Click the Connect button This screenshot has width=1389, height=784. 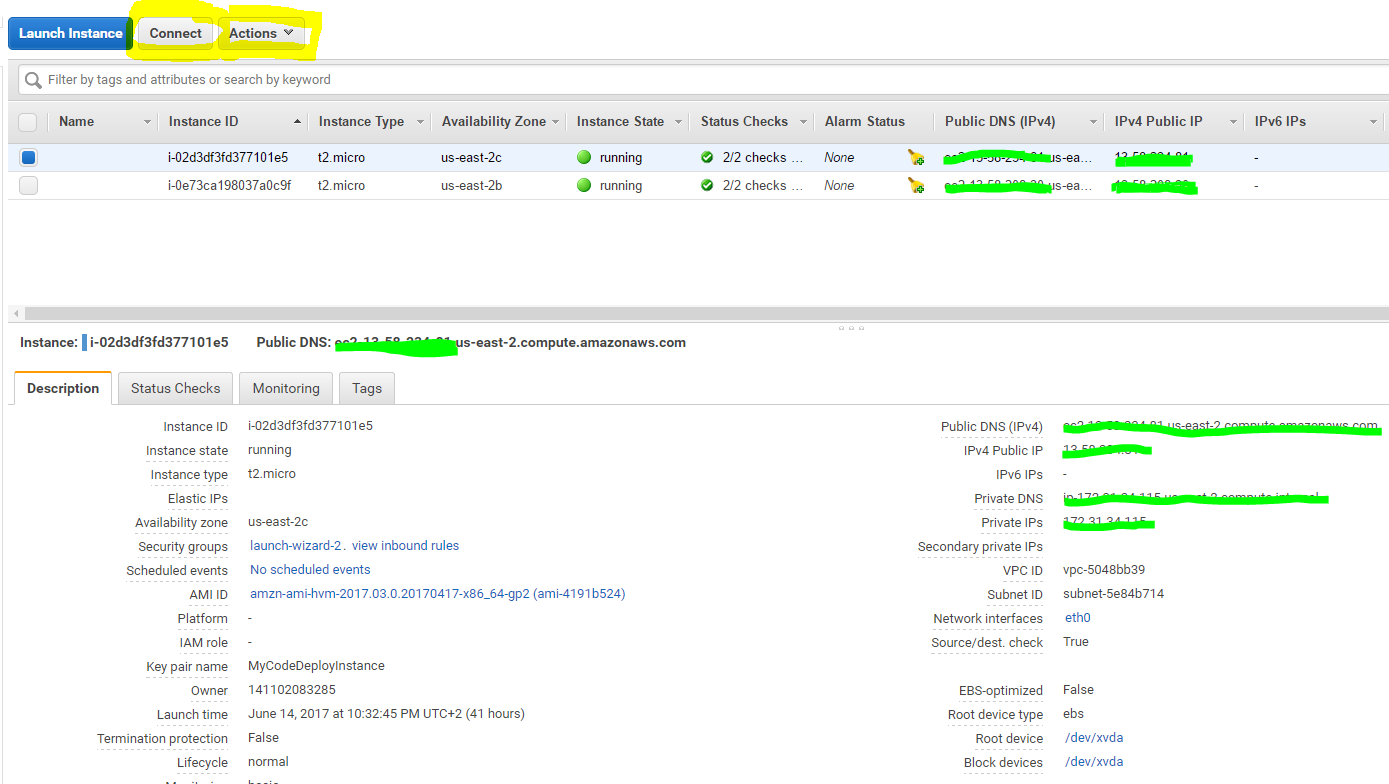[x=176, y=33]
